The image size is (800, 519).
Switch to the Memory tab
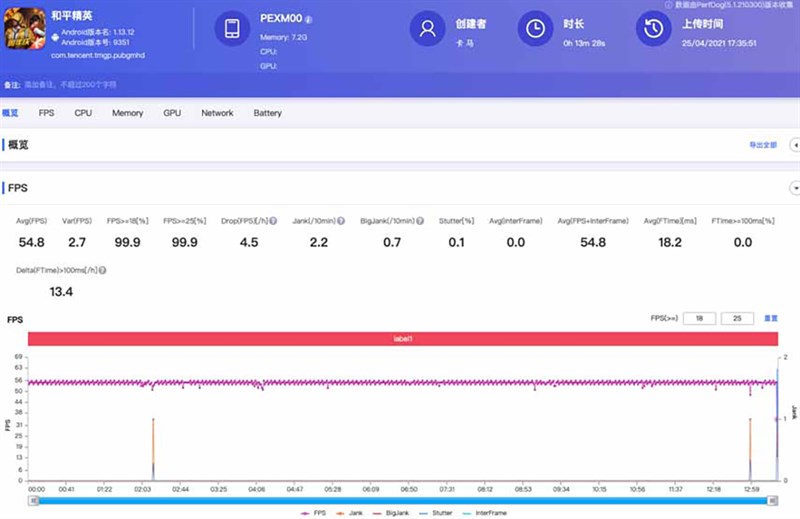127,113
